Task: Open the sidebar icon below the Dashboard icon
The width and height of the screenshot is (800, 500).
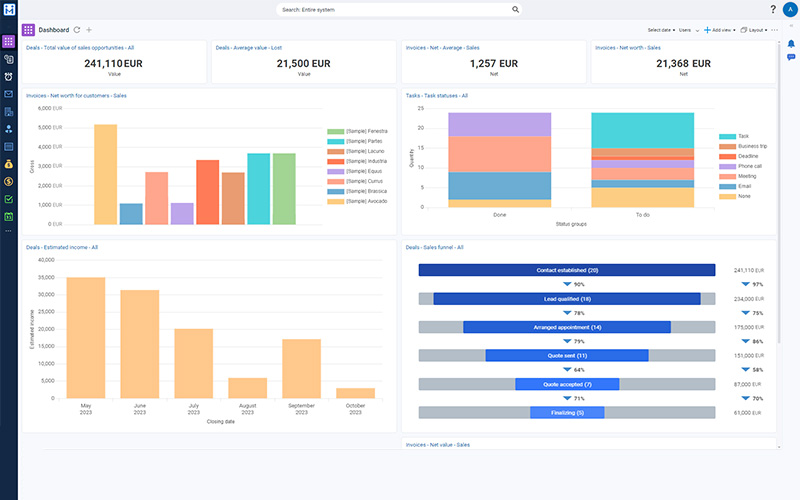Action: coord(9,59)
